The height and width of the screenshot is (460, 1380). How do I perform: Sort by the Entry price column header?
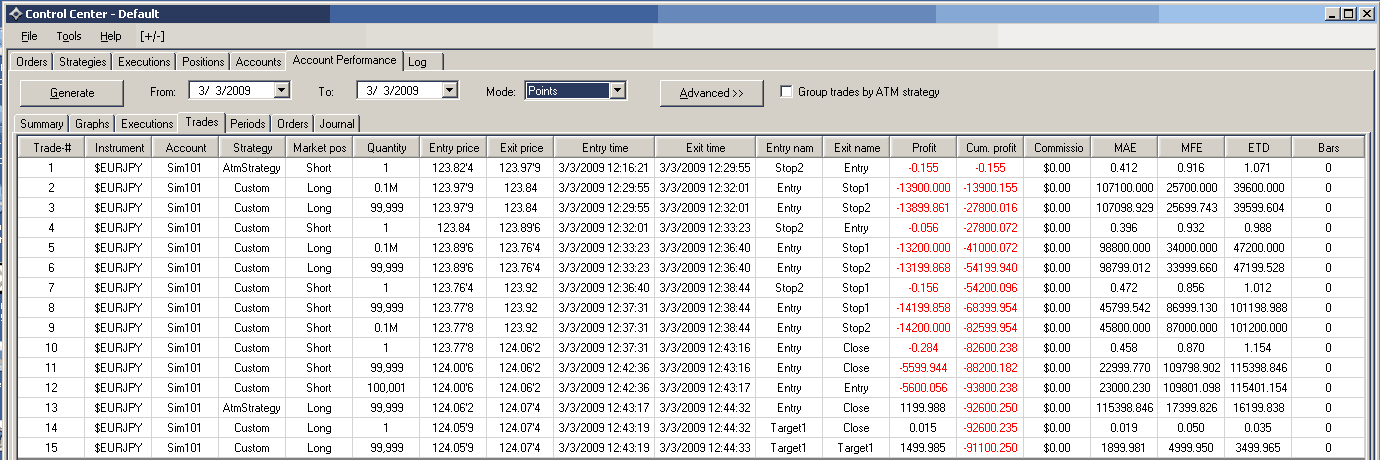tap(453, 148)
